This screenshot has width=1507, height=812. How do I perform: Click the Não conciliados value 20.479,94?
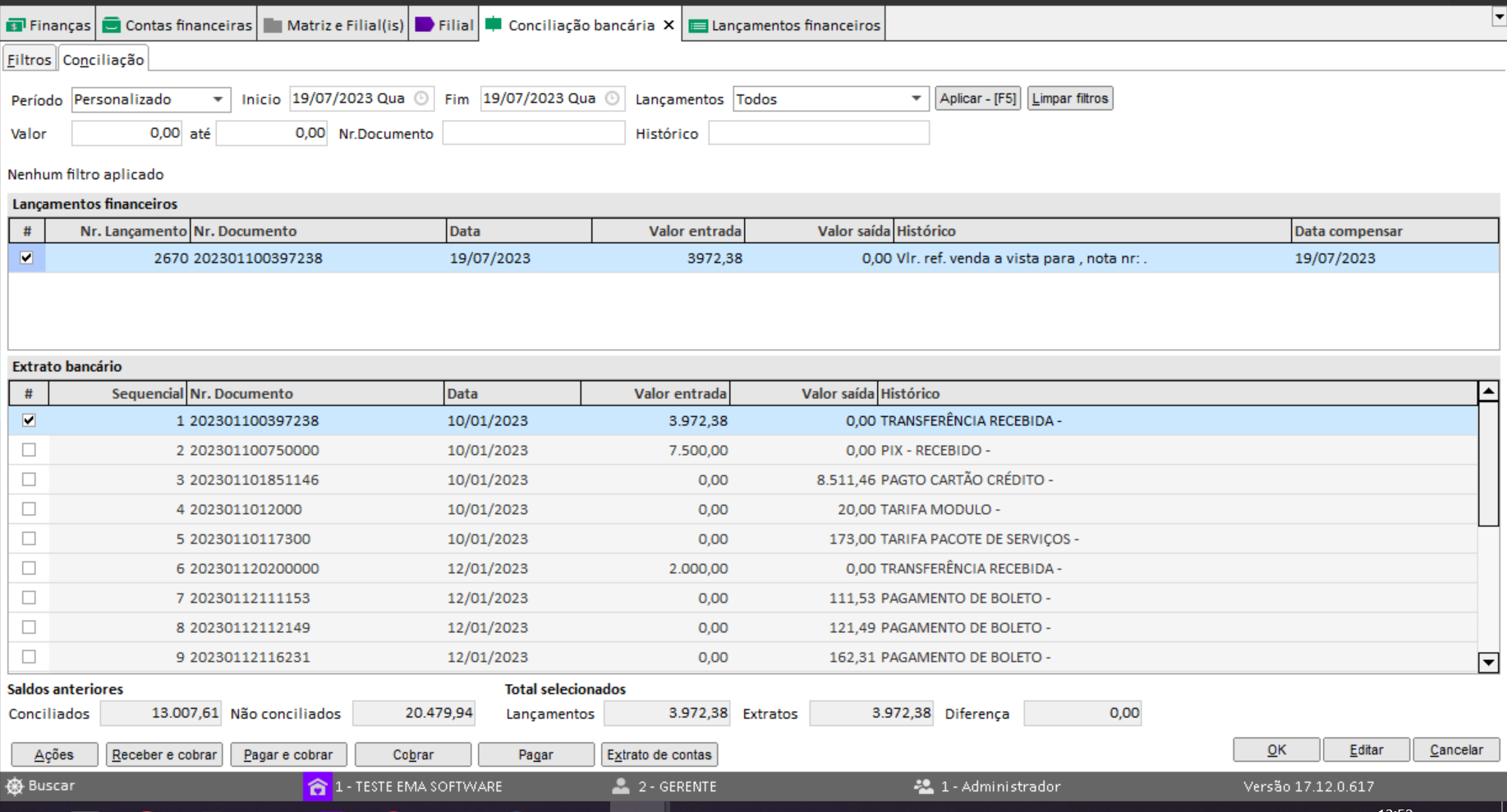(414, 713)
